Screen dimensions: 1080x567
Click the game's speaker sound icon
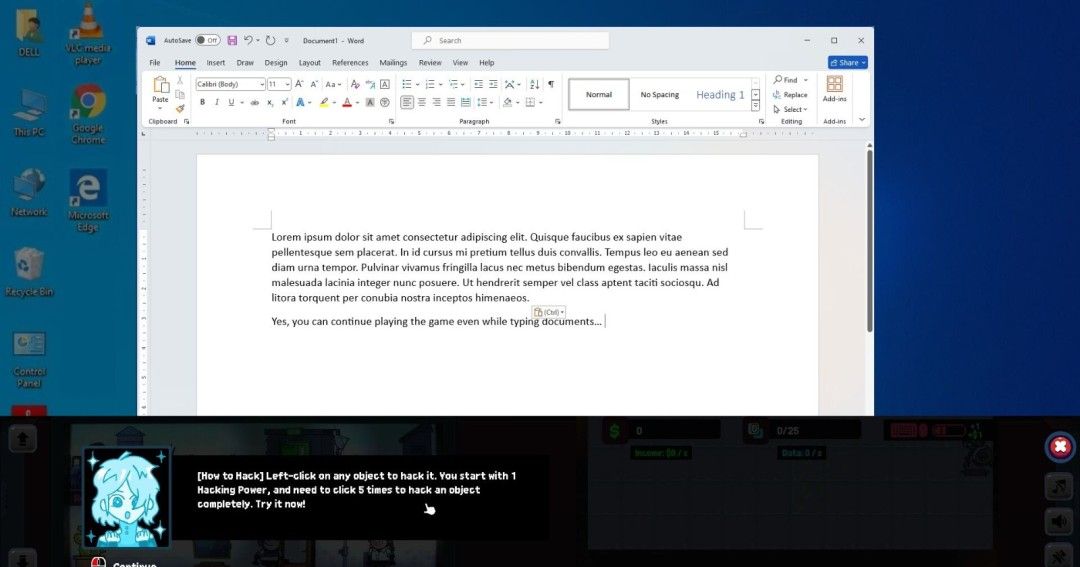[x=1059, y=521]
